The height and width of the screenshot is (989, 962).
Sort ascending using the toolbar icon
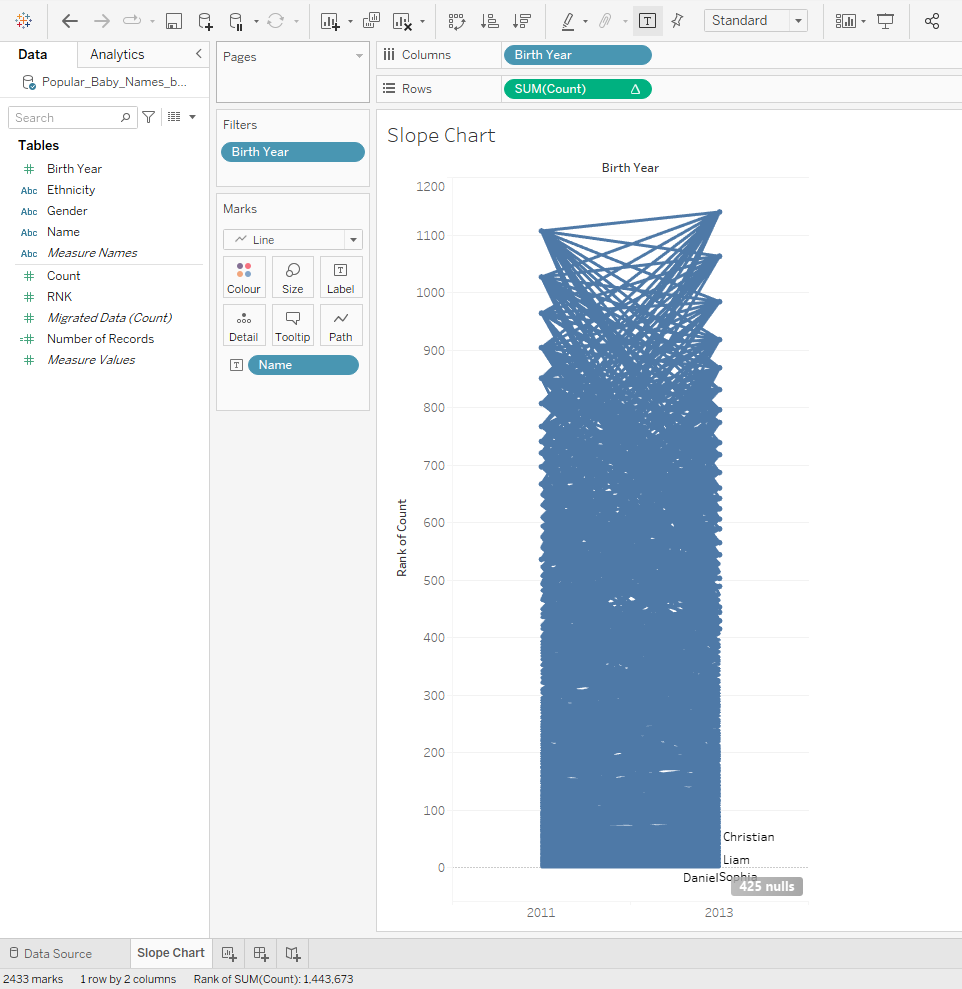[489, 21]
